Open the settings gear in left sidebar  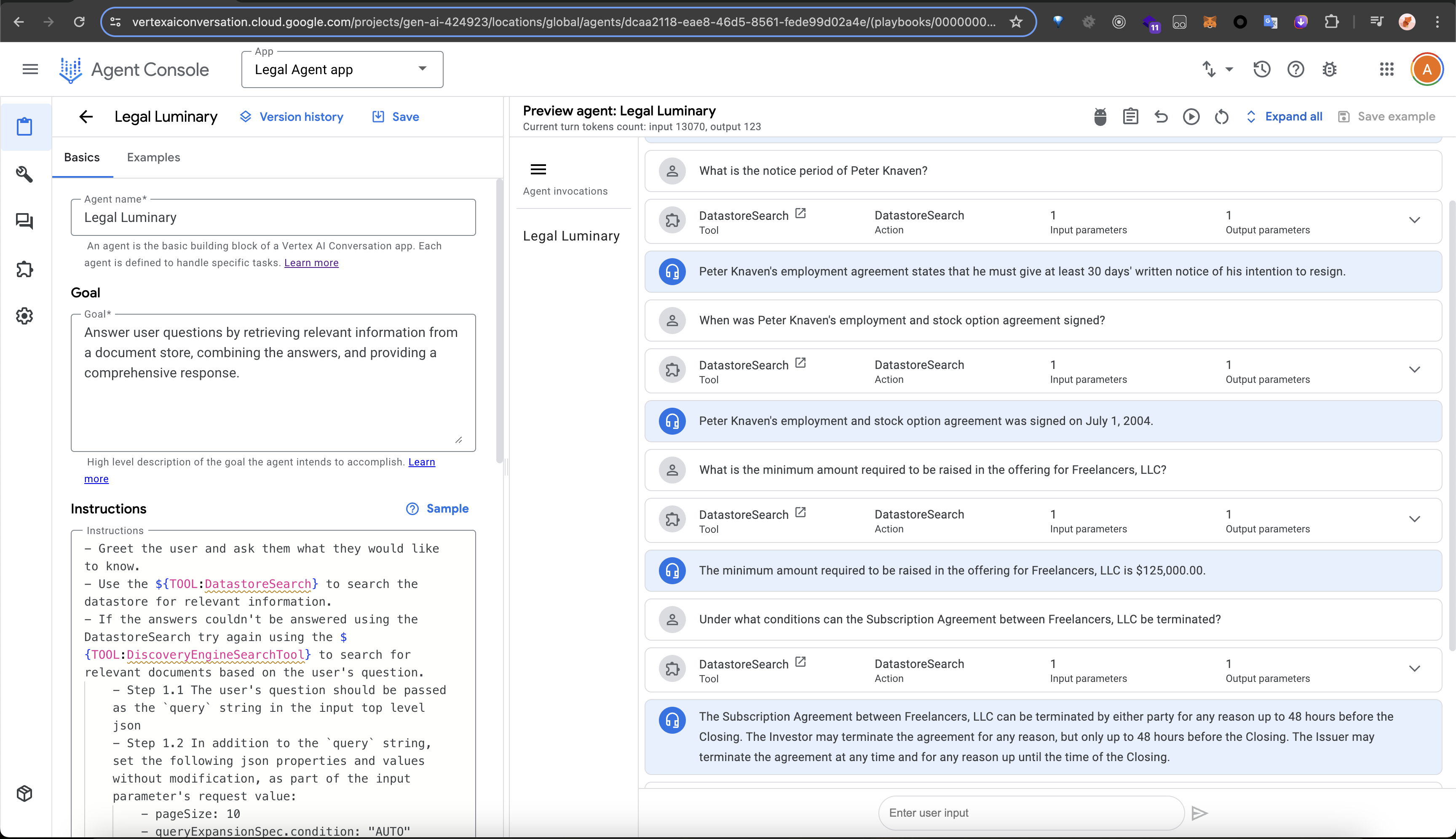[x=24, y=316]
